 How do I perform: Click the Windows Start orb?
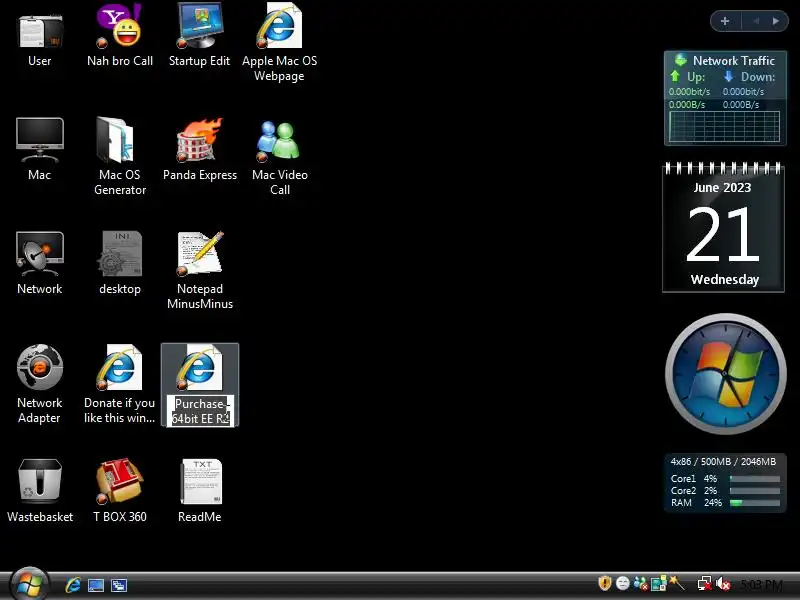point(29,585)
